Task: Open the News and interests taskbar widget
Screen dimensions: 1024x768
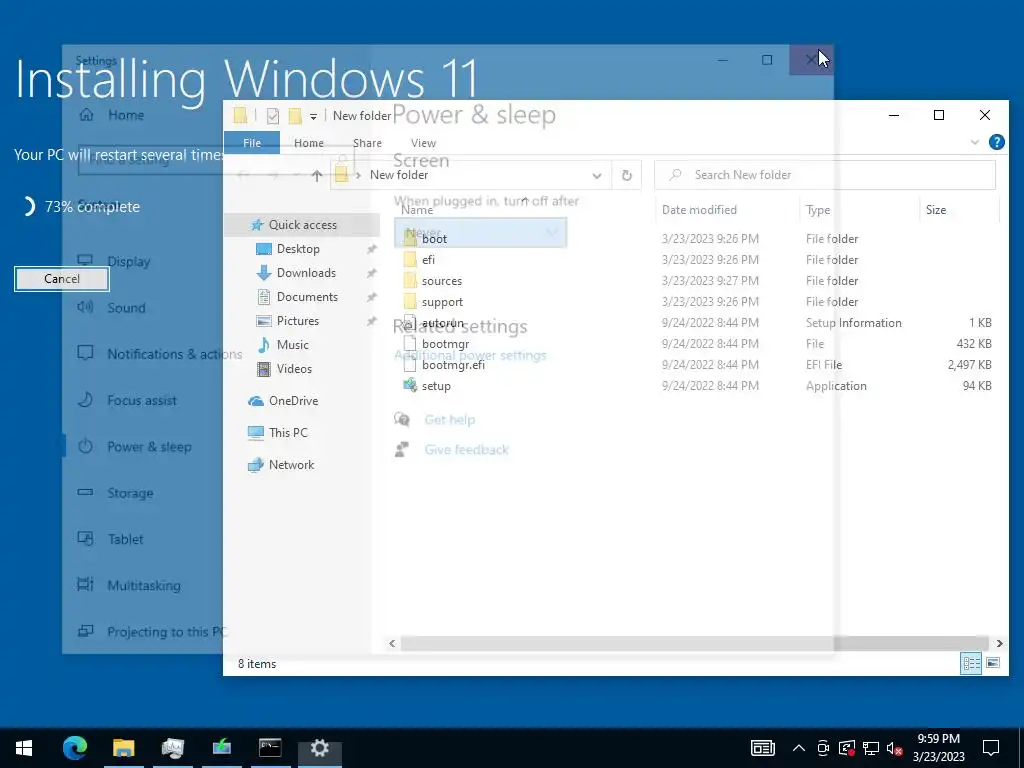Action: tap(762, 748)
